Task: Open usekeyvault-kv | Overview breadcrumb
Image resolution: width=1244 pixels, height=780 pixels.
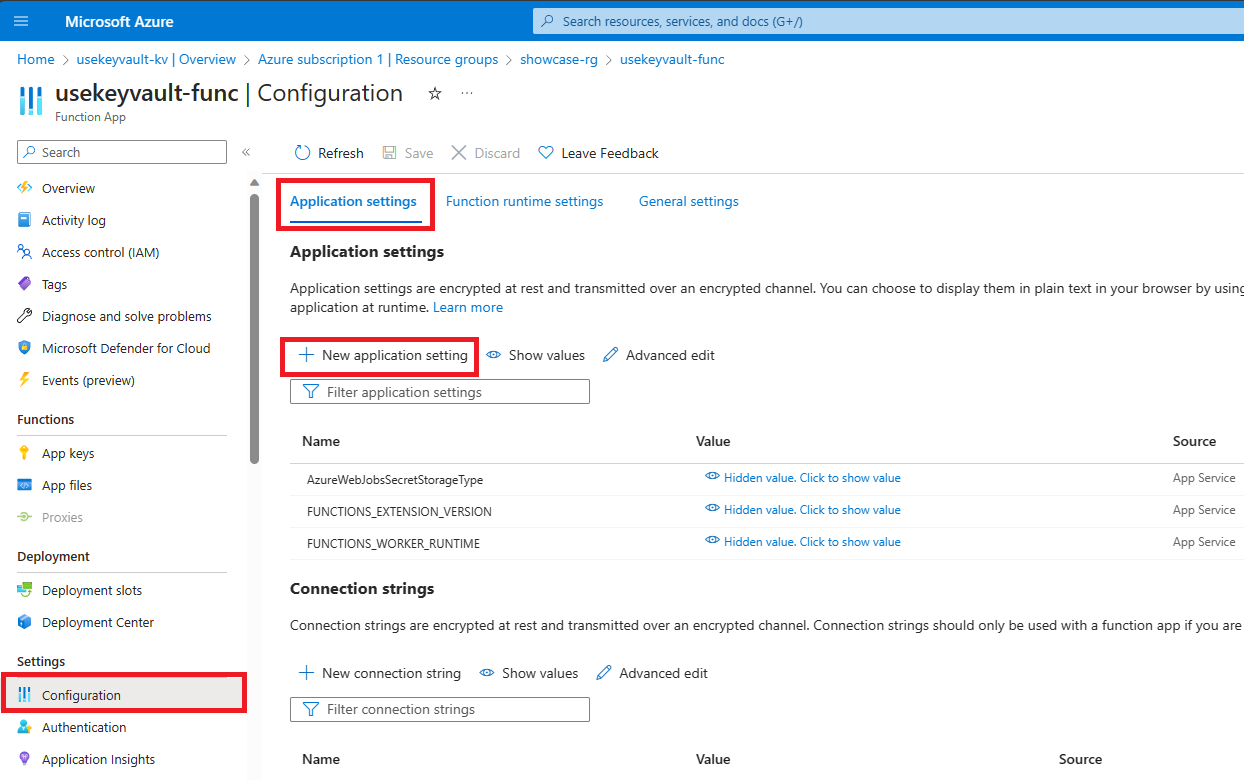Action: coord(156,59)
